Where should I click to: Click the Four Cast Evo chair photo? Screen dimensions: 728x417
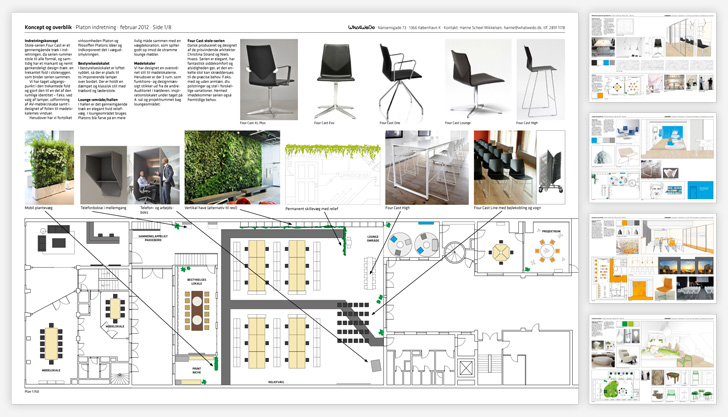(336, 79)
